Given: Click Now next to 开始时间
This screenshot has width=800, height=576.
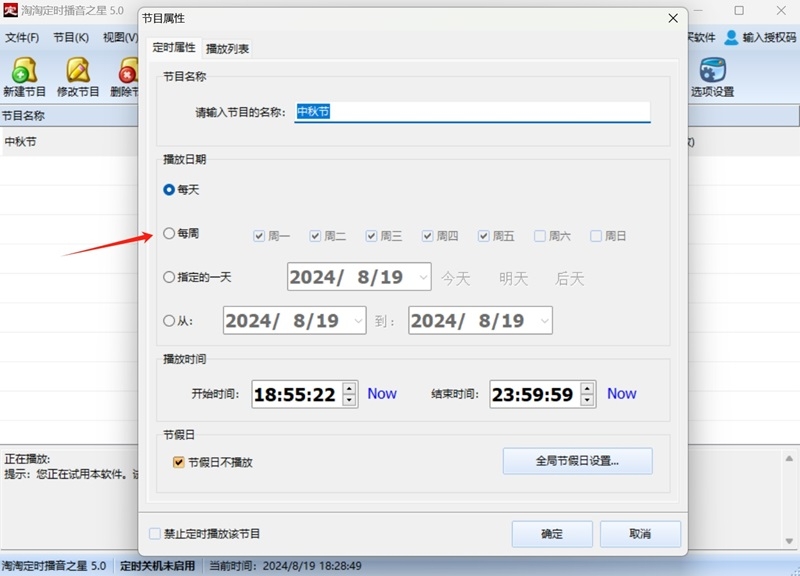Looking at the screenshot, I should 381,394.
